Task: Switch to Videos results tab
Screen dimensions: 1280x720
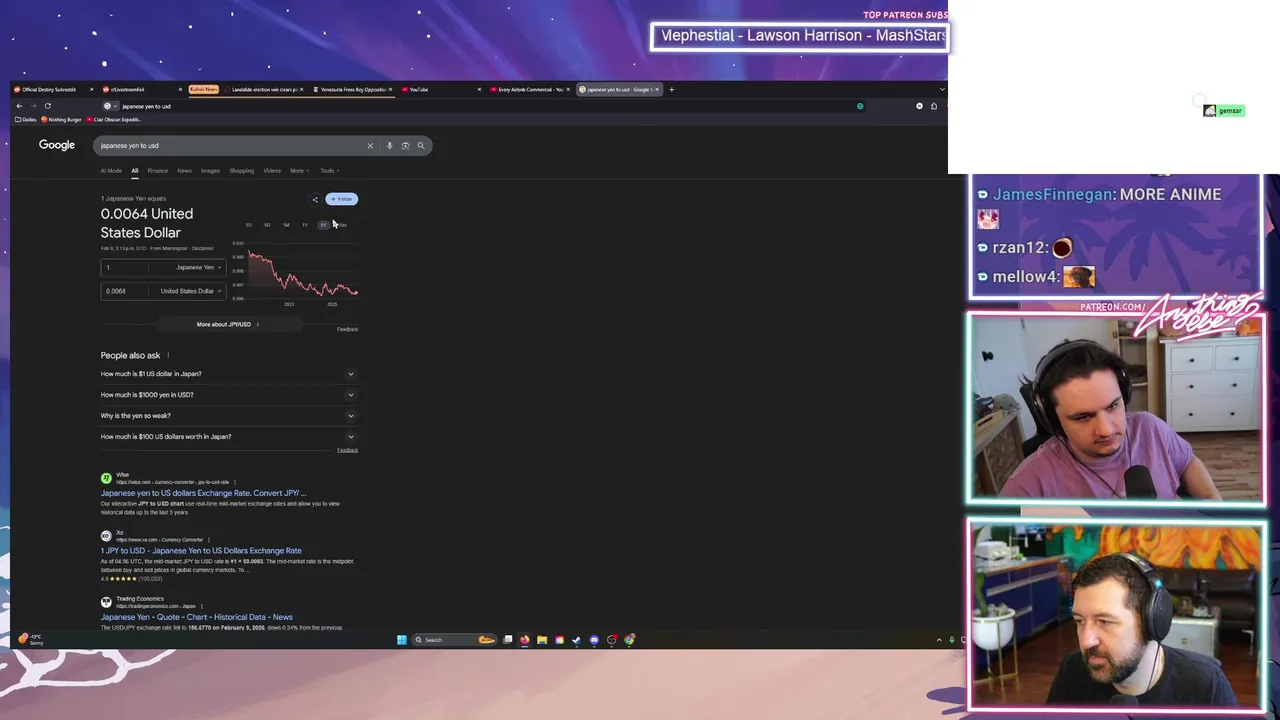Action: point(272,171)
